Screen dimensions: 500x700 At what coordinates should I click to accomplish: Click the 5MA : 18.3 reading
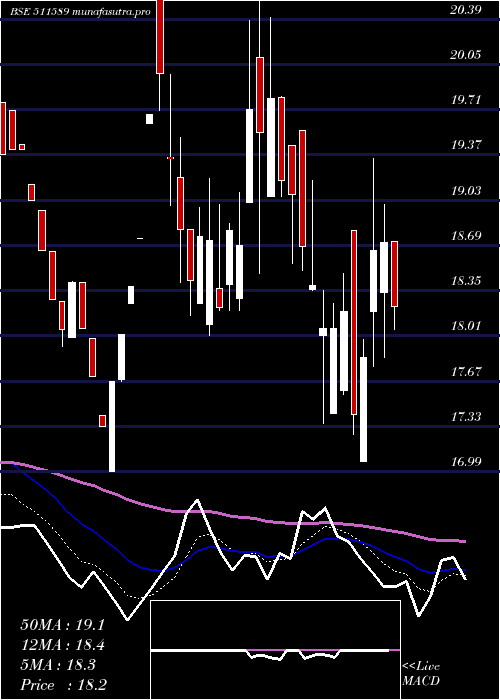pyautogui.click(x=58, y=665)
